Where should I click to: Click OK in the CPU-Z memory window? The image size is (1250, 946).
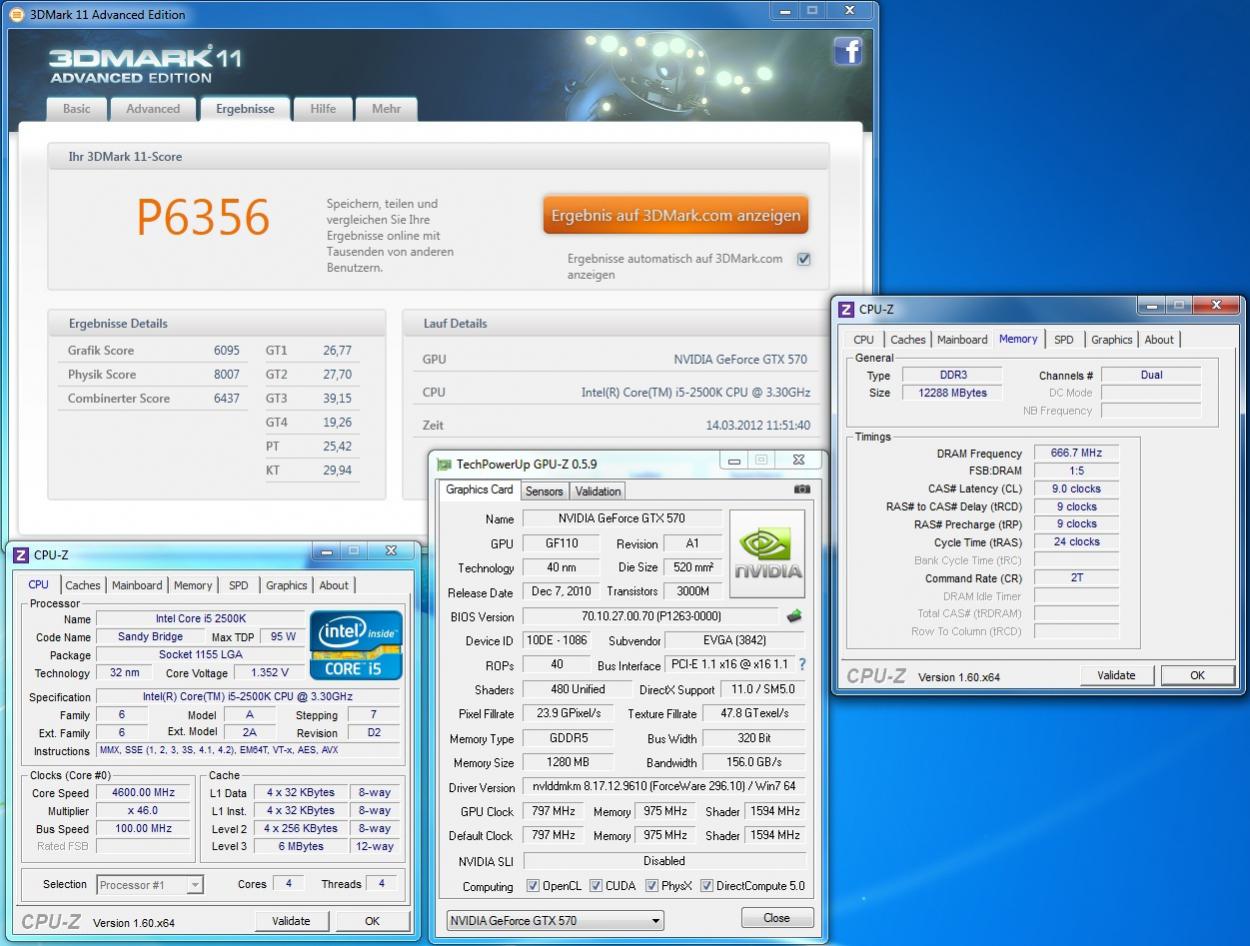click(1197, 675)
